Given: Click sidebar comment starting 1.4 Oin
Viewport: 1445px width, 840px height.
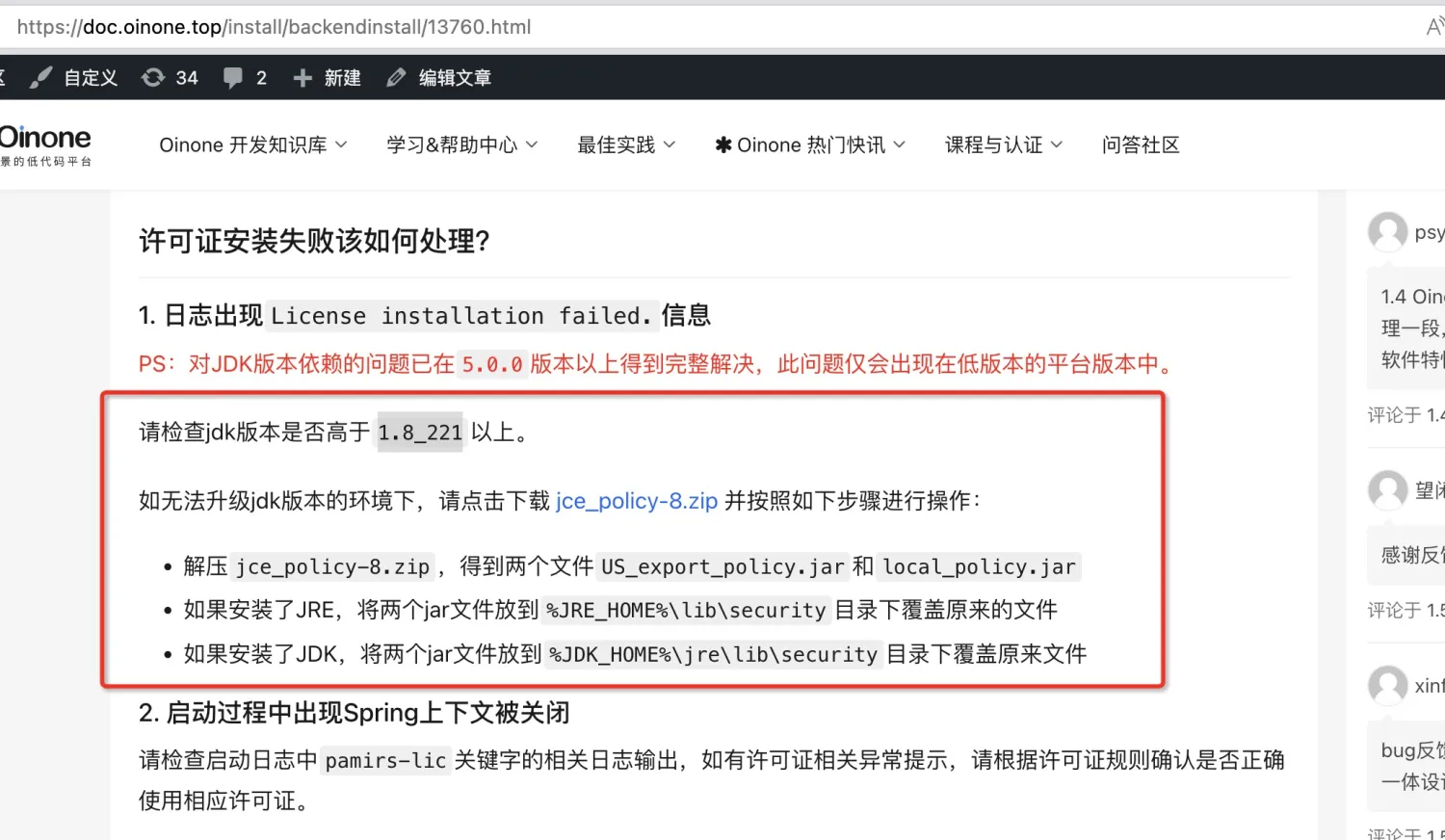Looking at the screenshot, I should tap(1412, 328).
